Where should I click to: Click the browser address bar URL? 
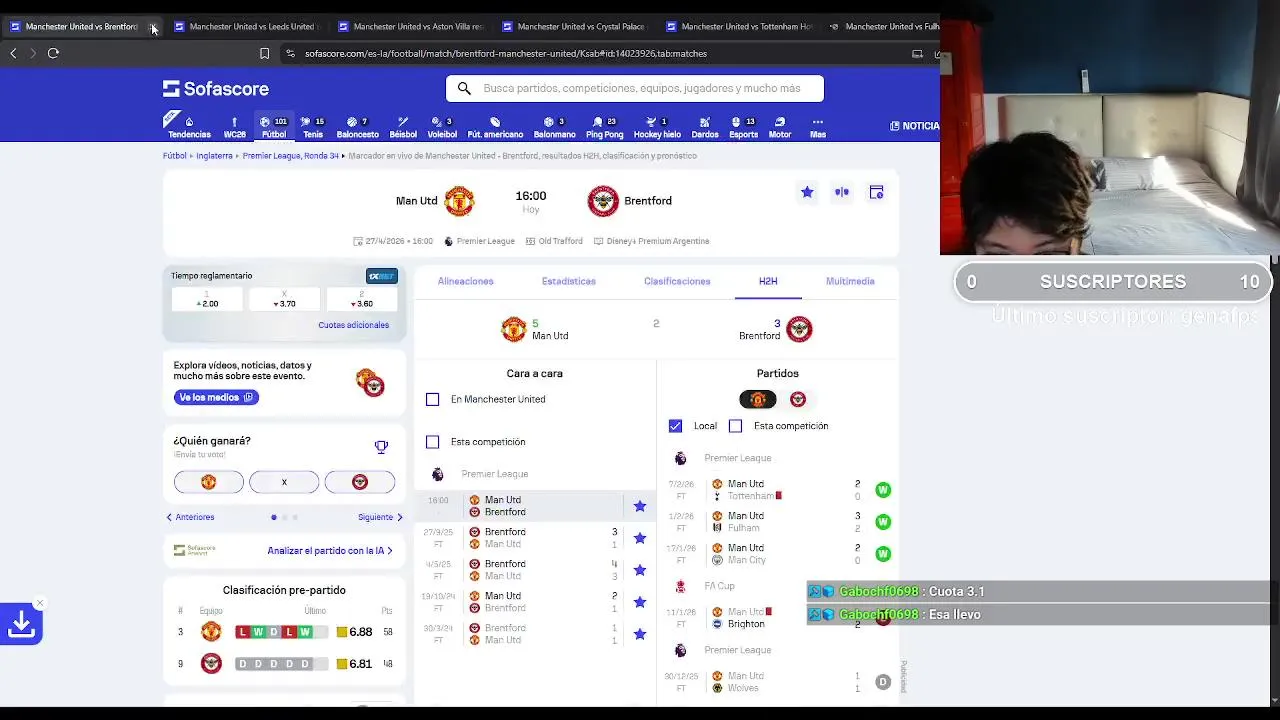pyautogui.click(x=505, y=53)
